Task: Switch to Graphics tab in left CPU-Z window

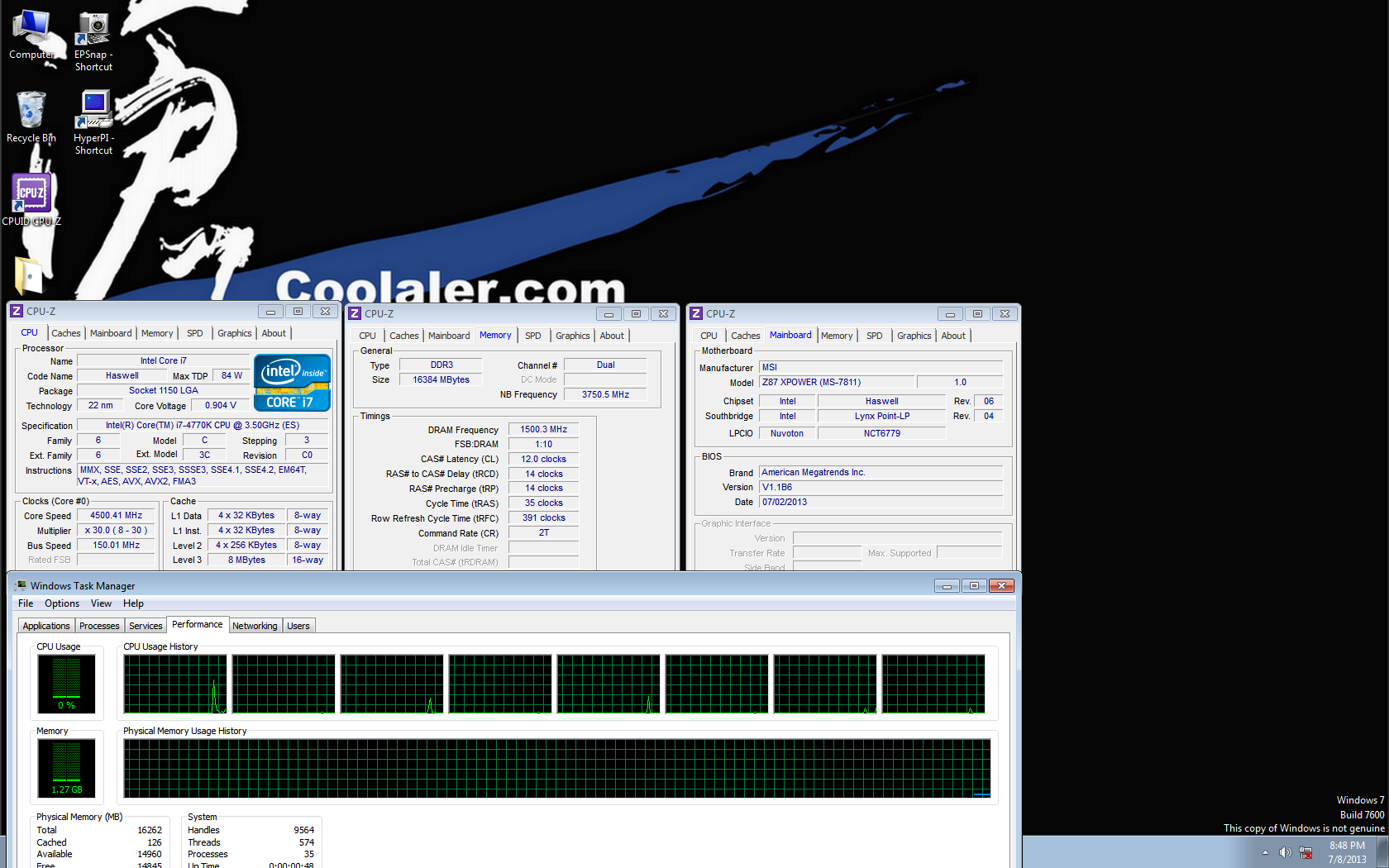Action: pos(235,334)
